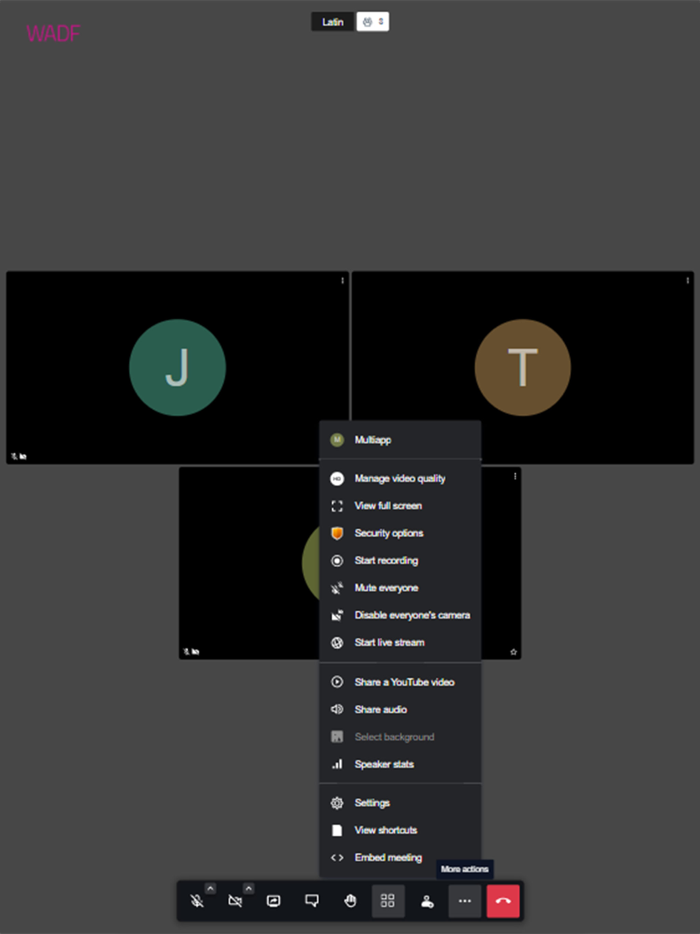
Task: Select View full screen
Action: click(x=400, y=506)
